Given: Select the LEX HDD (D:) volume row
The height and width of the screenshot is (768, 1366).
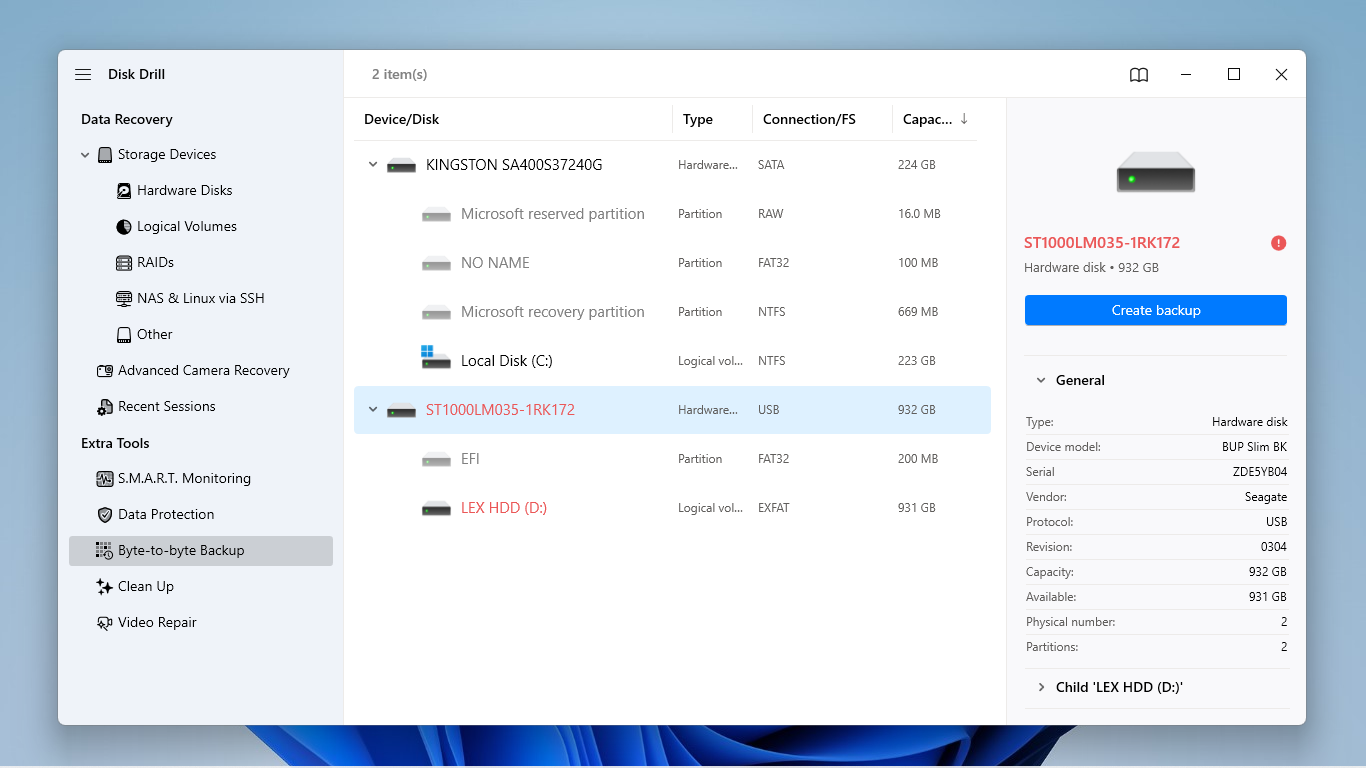Looking at the screenshot, I should pos(672,508).
